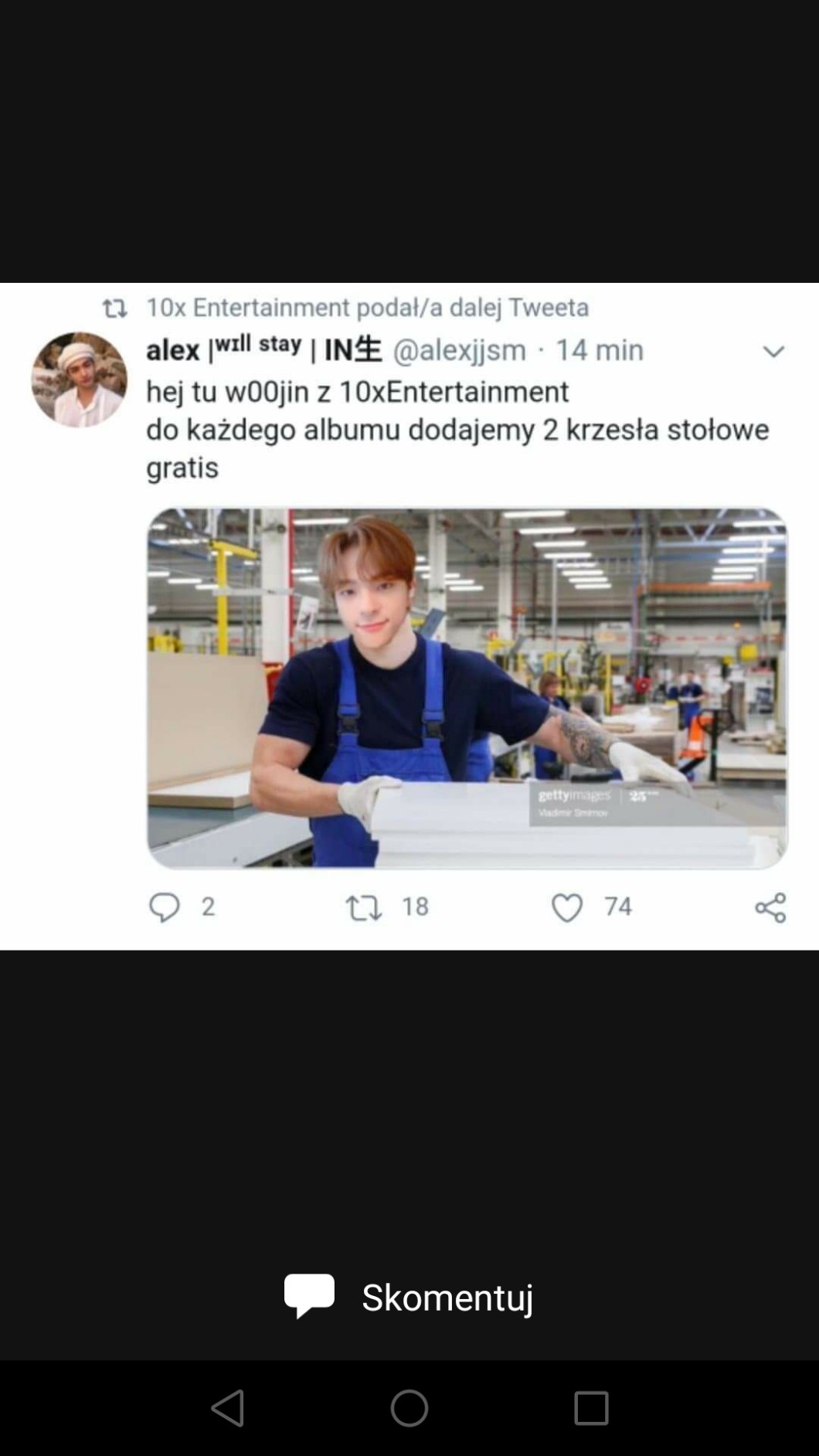Tap the Android home circle button
Screen dimensions: 819x1456
[409, 1407]
